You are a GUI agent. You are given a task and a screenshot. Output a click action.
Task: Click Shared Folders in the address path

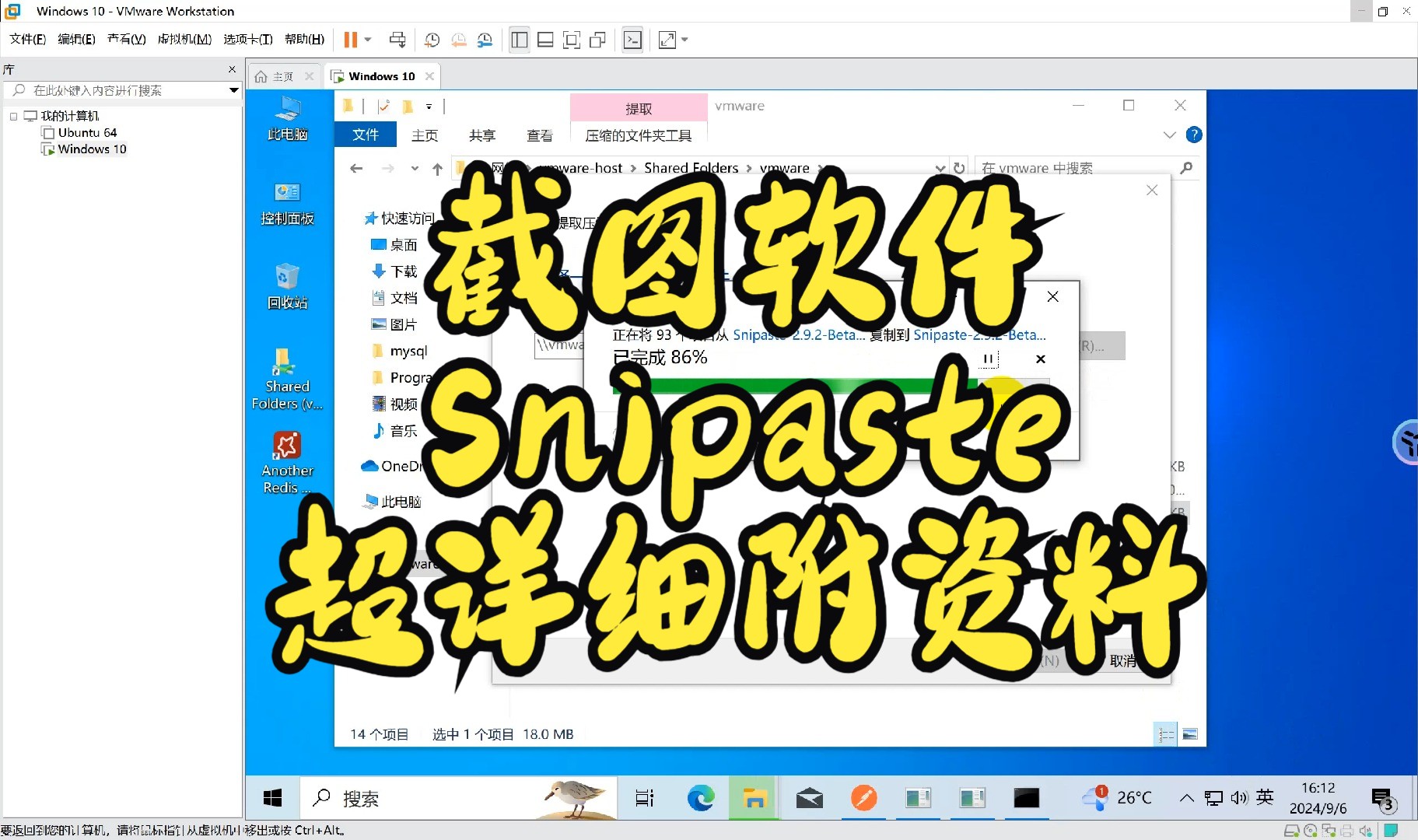(691, 167)
